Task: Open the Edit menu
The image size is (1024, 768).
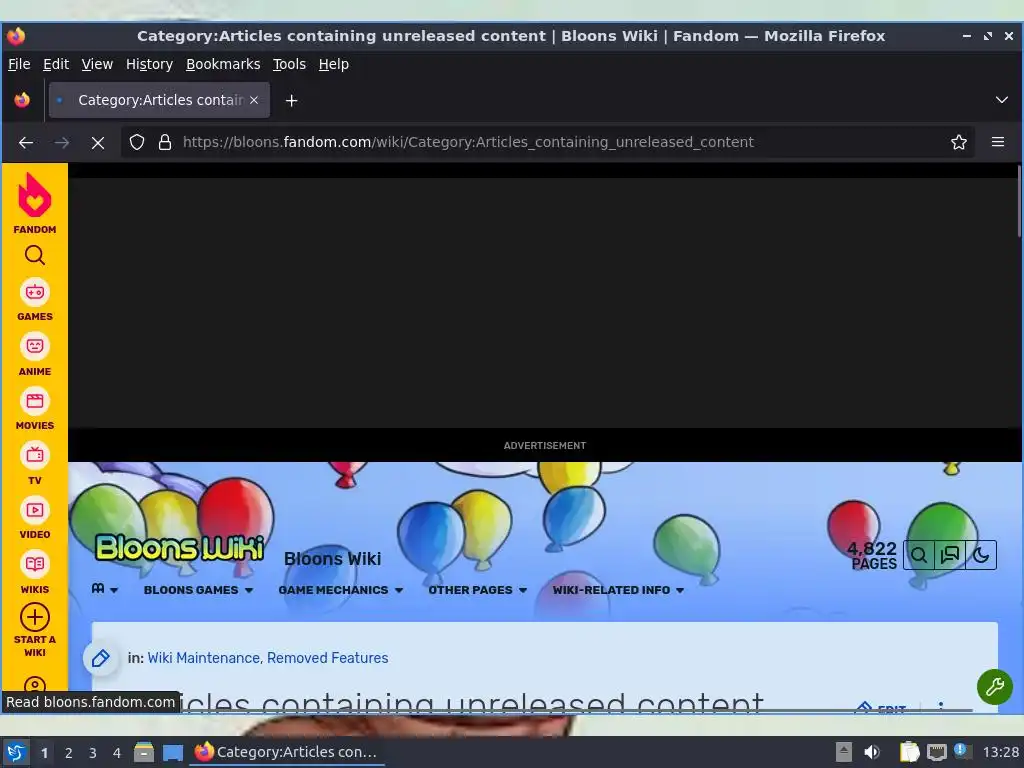Action: [56, 64]
